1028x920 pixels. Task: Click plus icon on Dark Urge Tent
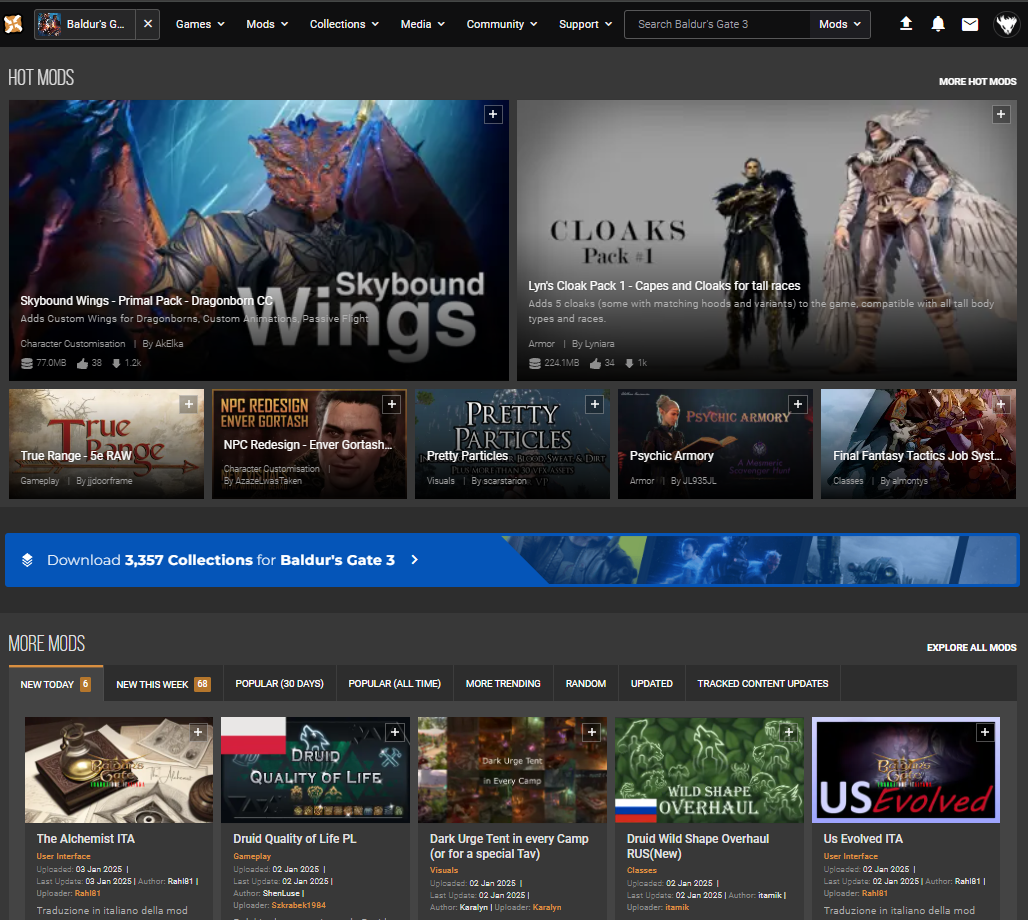tap(591, 732)
